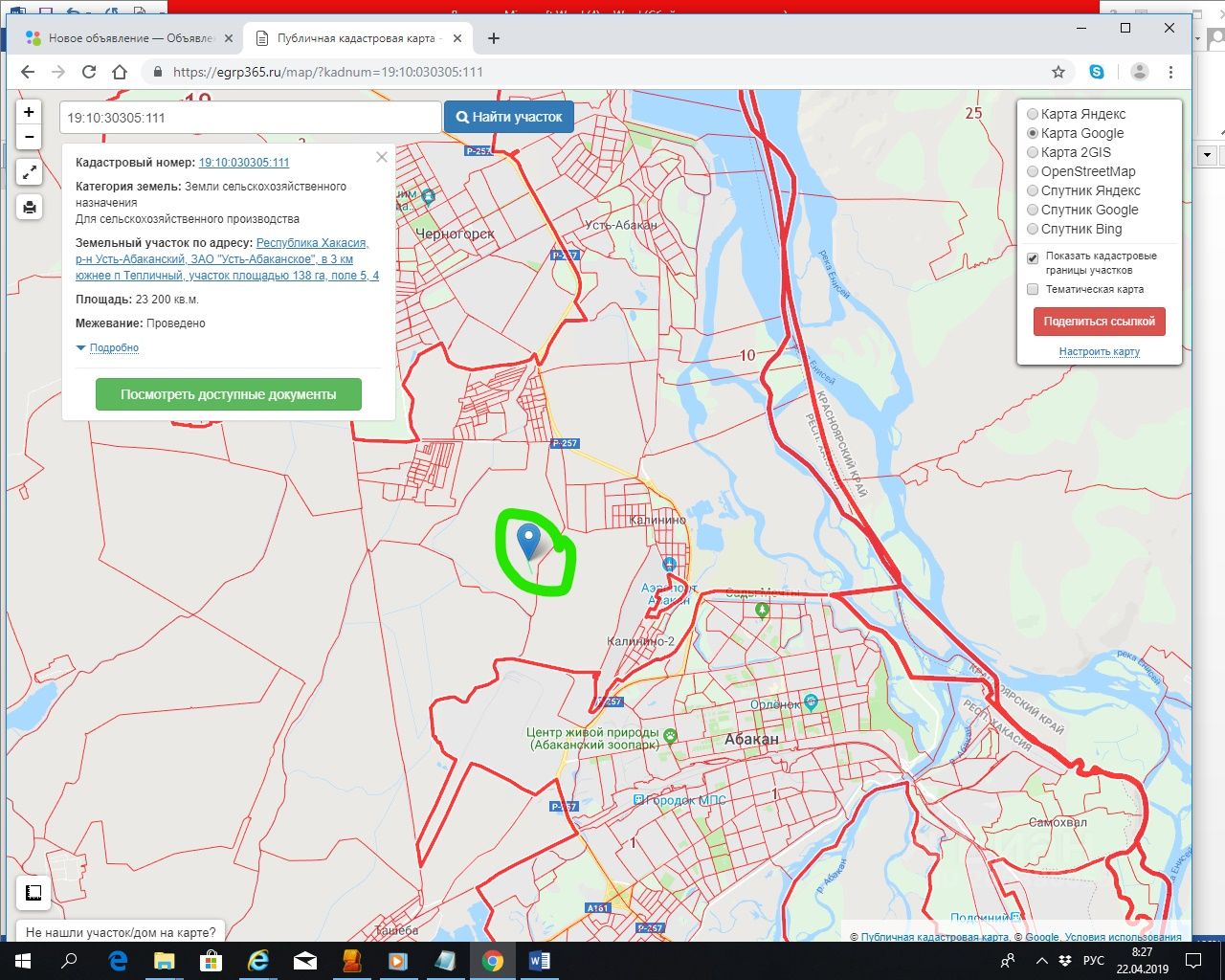
Task: Open Skype extension in Chrome toolbar
Action: (1097, 72)
